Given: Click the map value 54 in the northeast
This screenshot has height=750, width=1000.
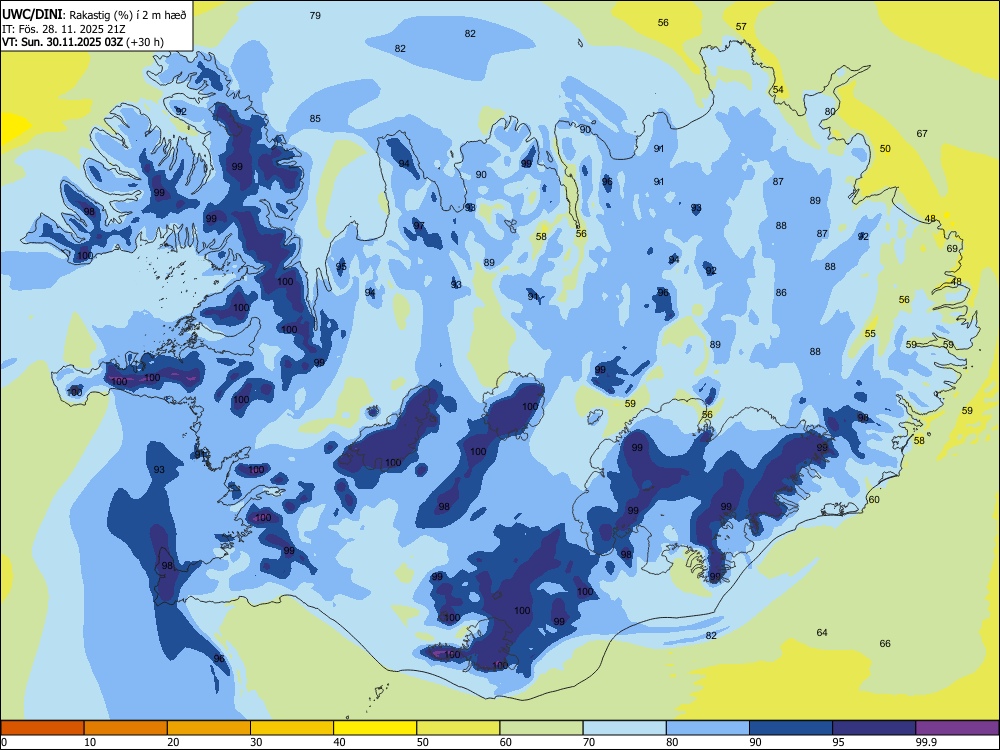Looking at the screenshot, I should pyautogui.click(x=778, y=90).
